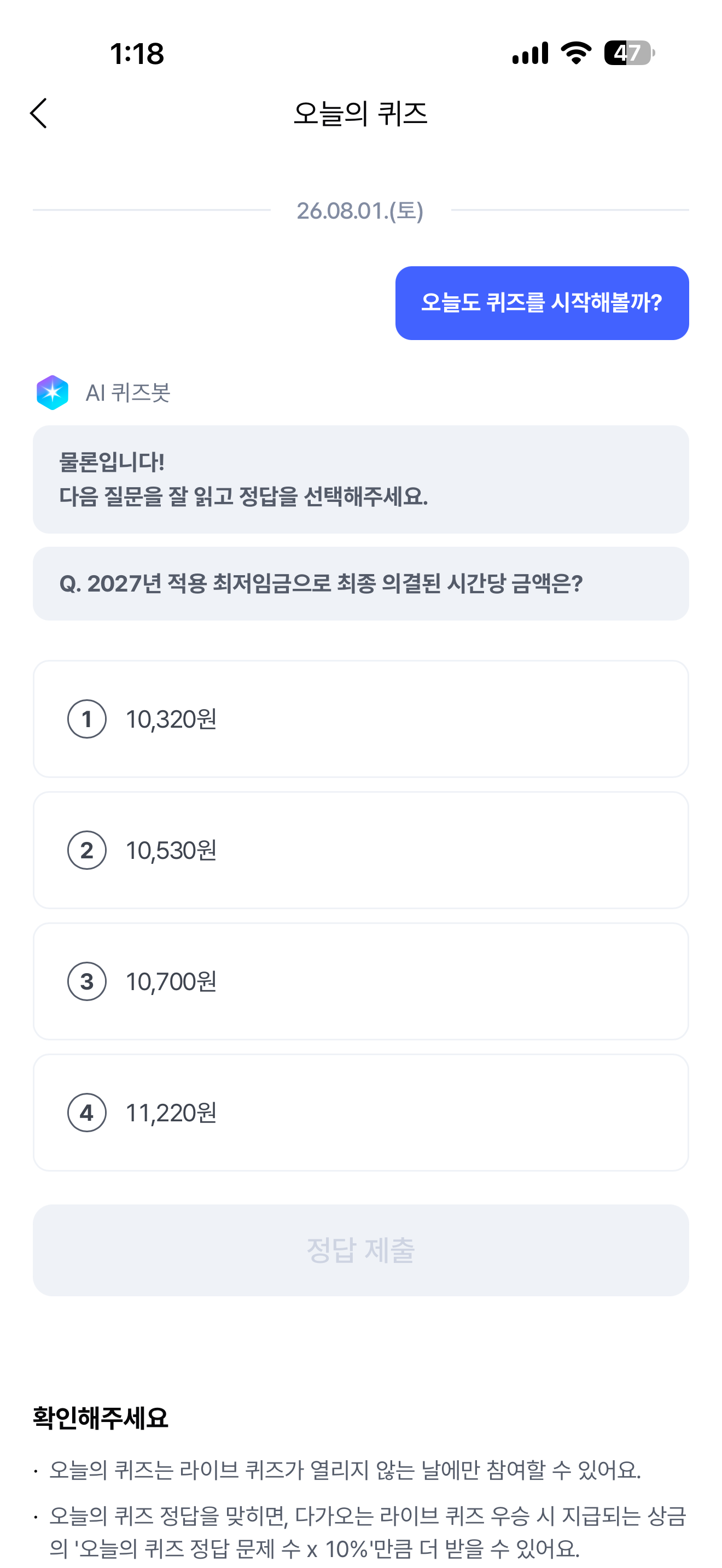Tap the 오늘의 퀴즈 page title
The image size is (722, 1568).
(360, 114)
